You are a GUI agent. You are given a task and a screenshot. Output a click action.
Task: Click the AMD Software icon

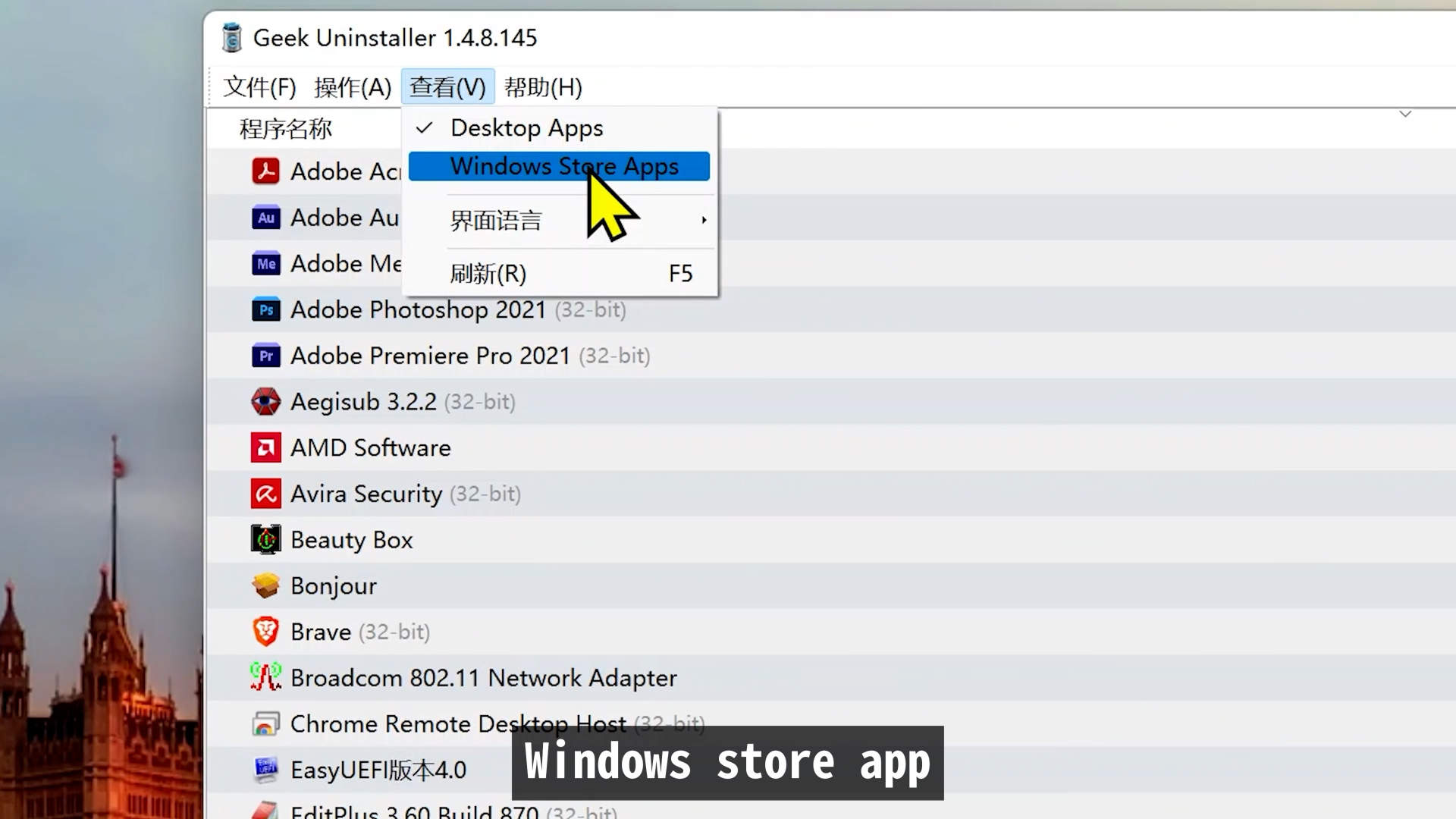(265, 448)
